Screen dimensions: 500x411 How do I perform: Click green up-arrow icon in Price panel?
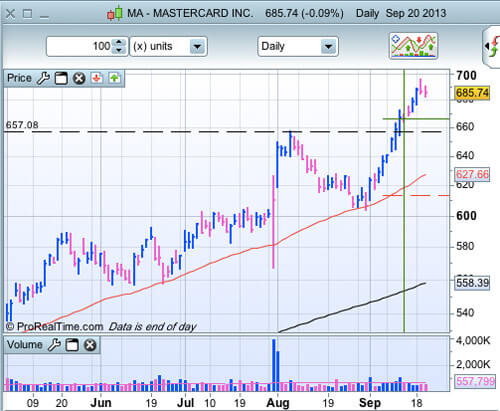click(x=114, y=78)
